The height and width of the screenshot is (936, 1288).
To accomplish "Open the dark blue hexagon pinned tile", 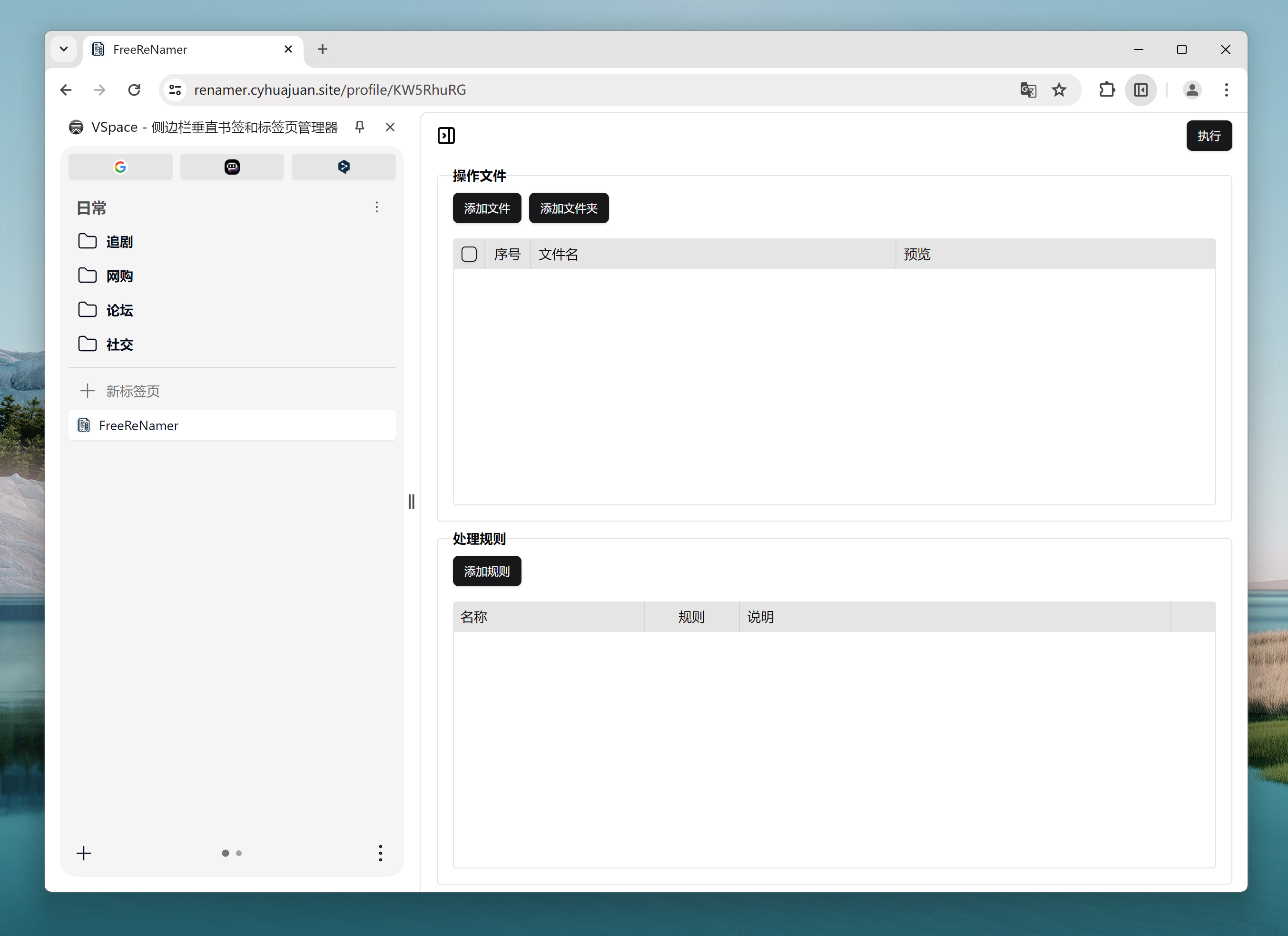I will coord(344,167).
